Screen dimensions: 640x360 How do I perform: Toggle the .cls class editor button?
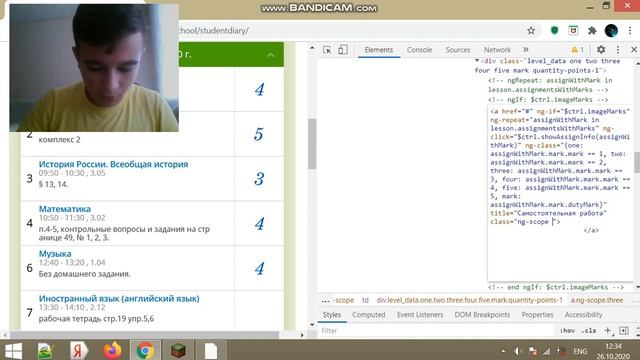(589, 331)
